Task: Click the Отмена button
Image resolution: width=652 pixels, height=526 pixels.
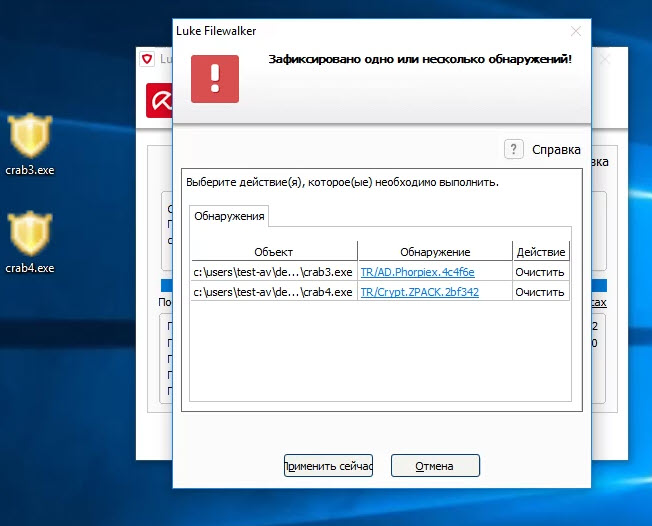Action: pyautogui.click(x=435, y=466)
